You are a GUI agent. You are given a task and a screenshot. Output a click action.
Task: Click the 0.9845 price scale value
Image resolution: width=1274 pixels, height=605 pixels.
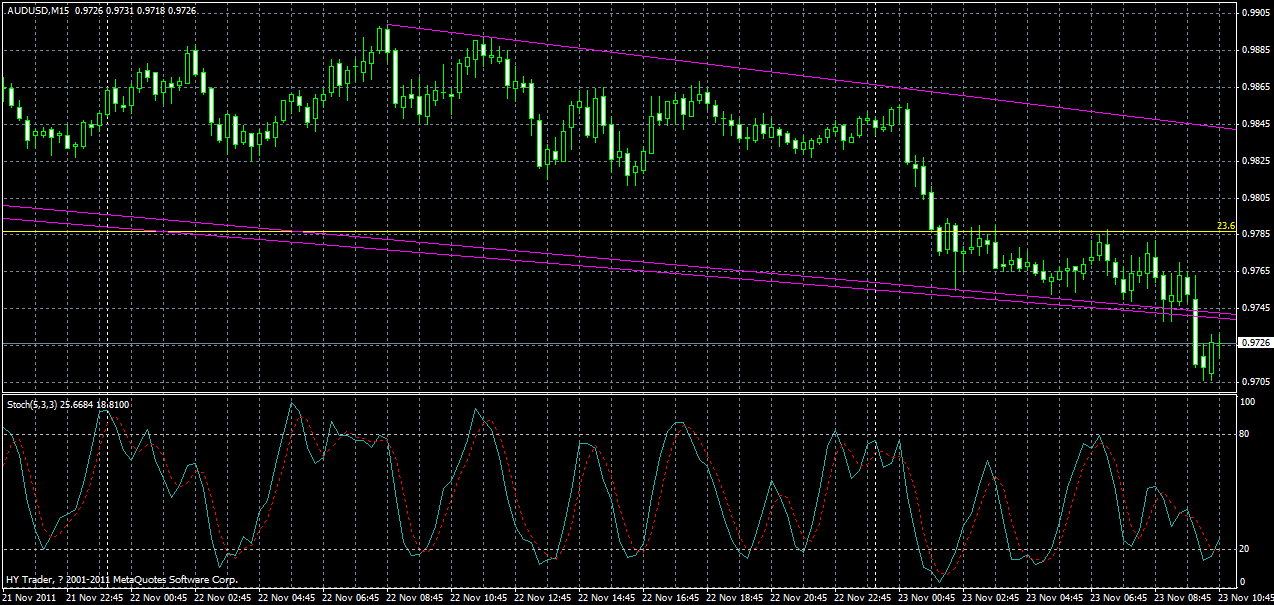point(1255,124)
